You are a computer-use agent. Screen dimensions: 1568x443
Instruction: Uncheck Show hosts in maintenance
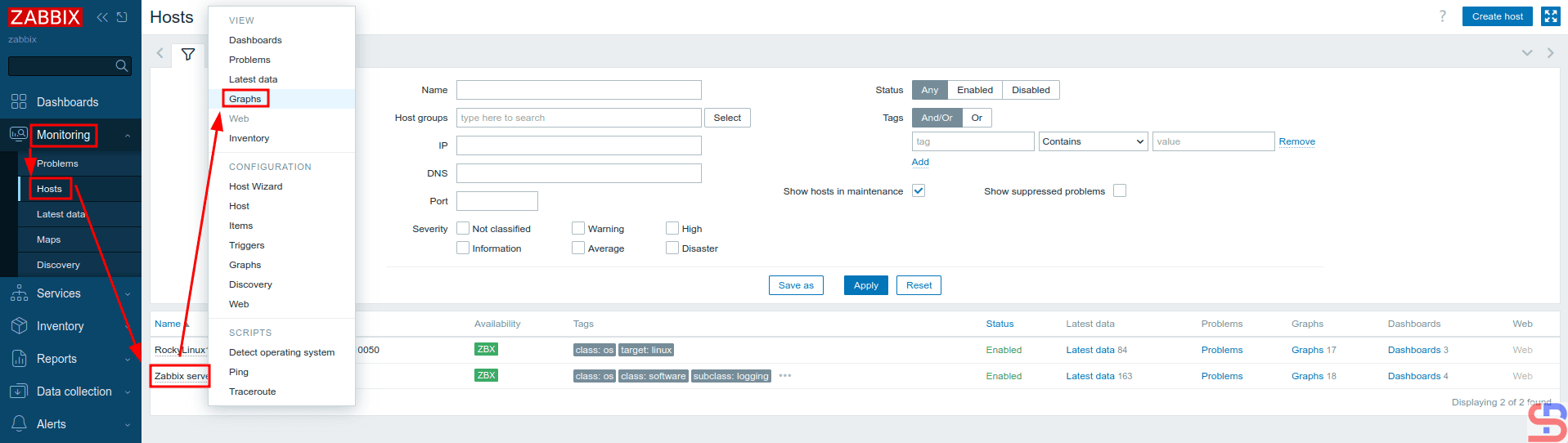click(x=918, y=191)
